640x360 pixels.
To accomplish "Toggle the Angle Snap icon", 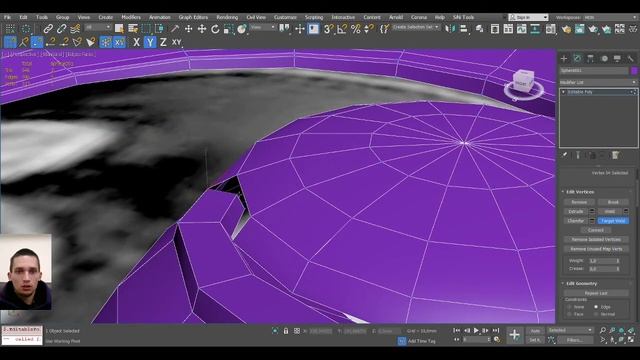I will point(342,29).
